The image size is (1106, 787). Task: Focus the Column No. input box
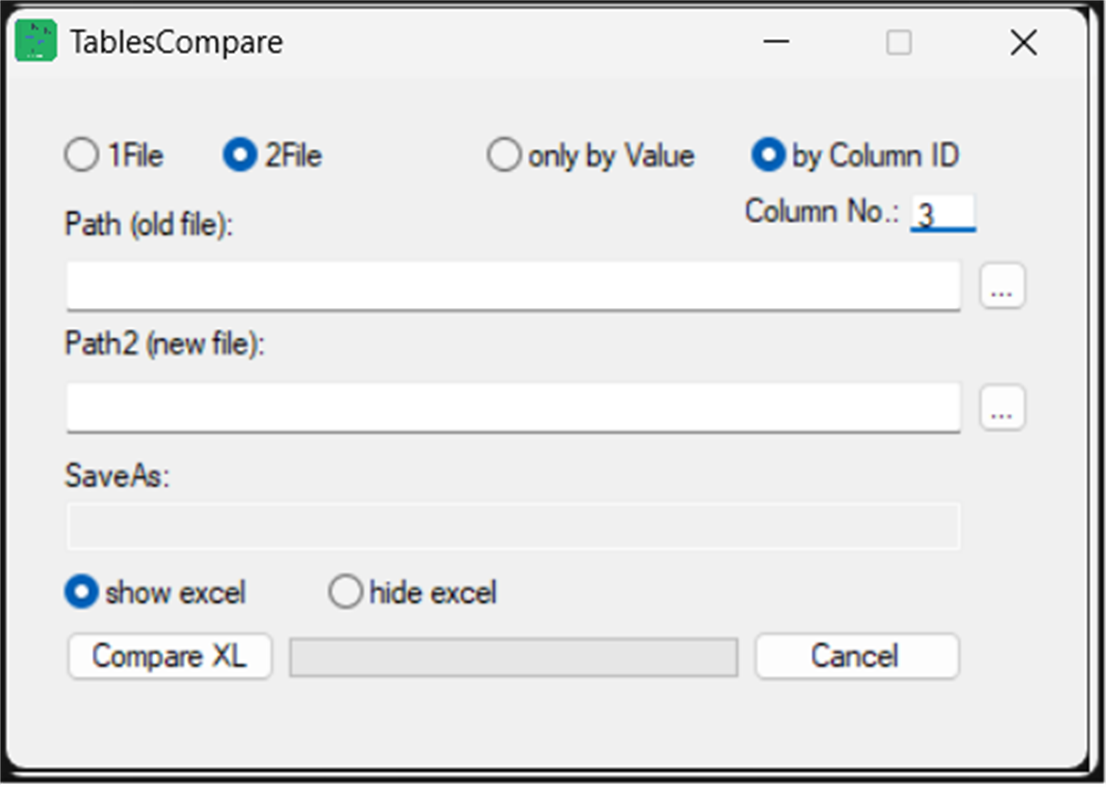[x=943, y=214]
